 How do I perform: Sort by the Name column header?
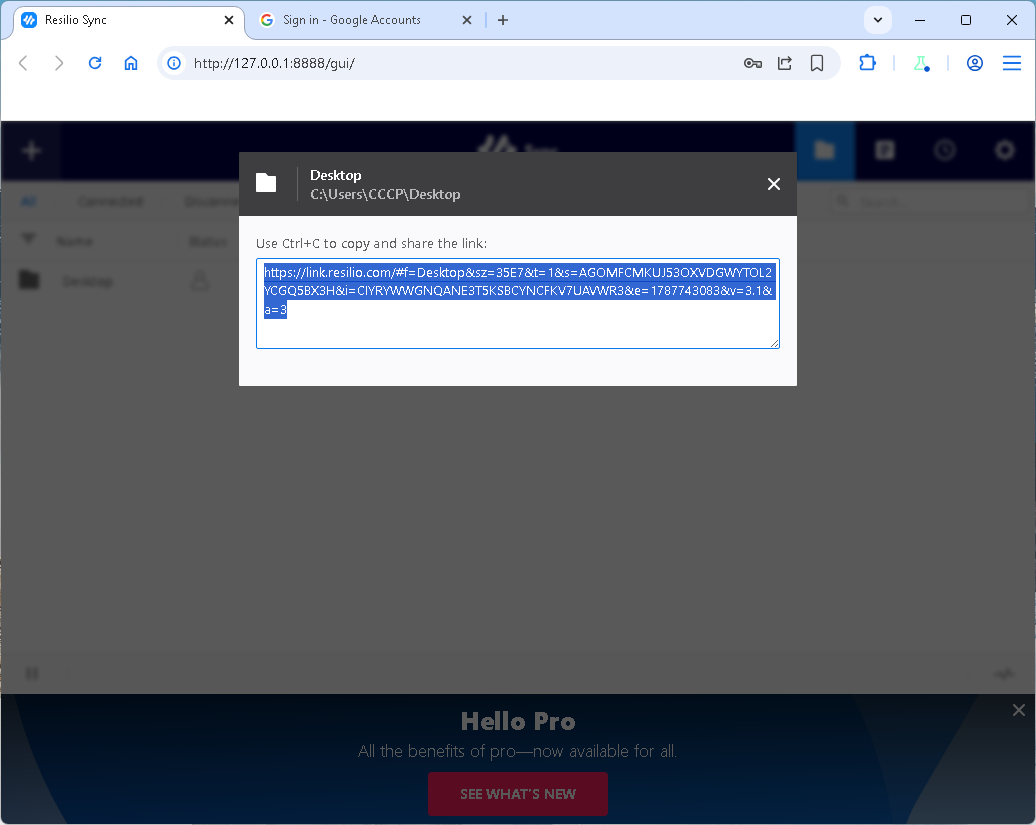(x=74, y=241)
